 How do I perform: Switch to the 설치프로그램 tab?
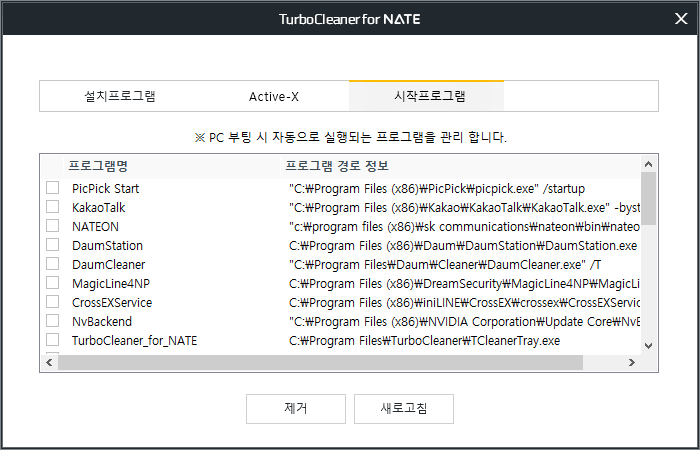[120, 96]
